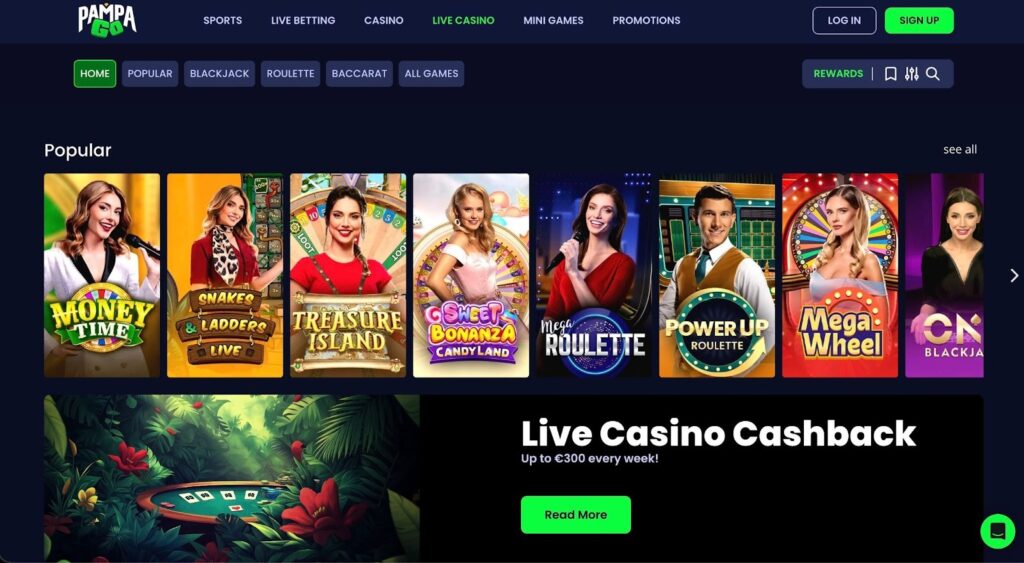This screenshot has width=1024, height=563.
Task: Open the Promotions page
Action: point(646,20)
